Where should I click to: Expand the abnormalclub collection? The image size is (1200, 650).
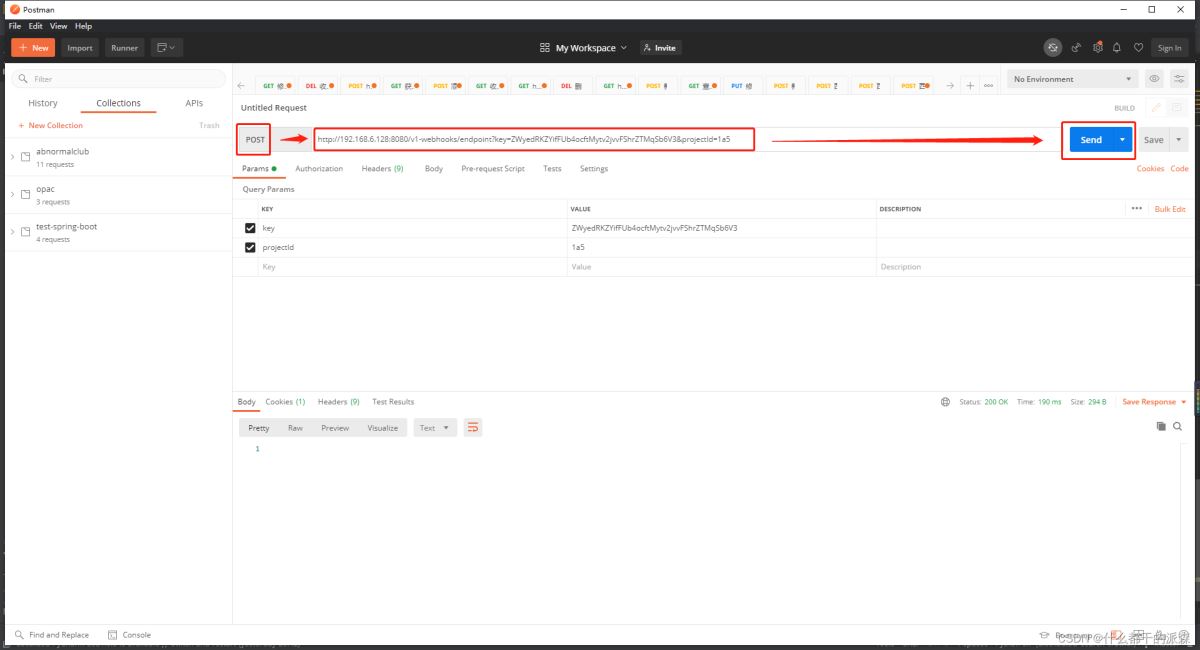[x=12, y=157]
